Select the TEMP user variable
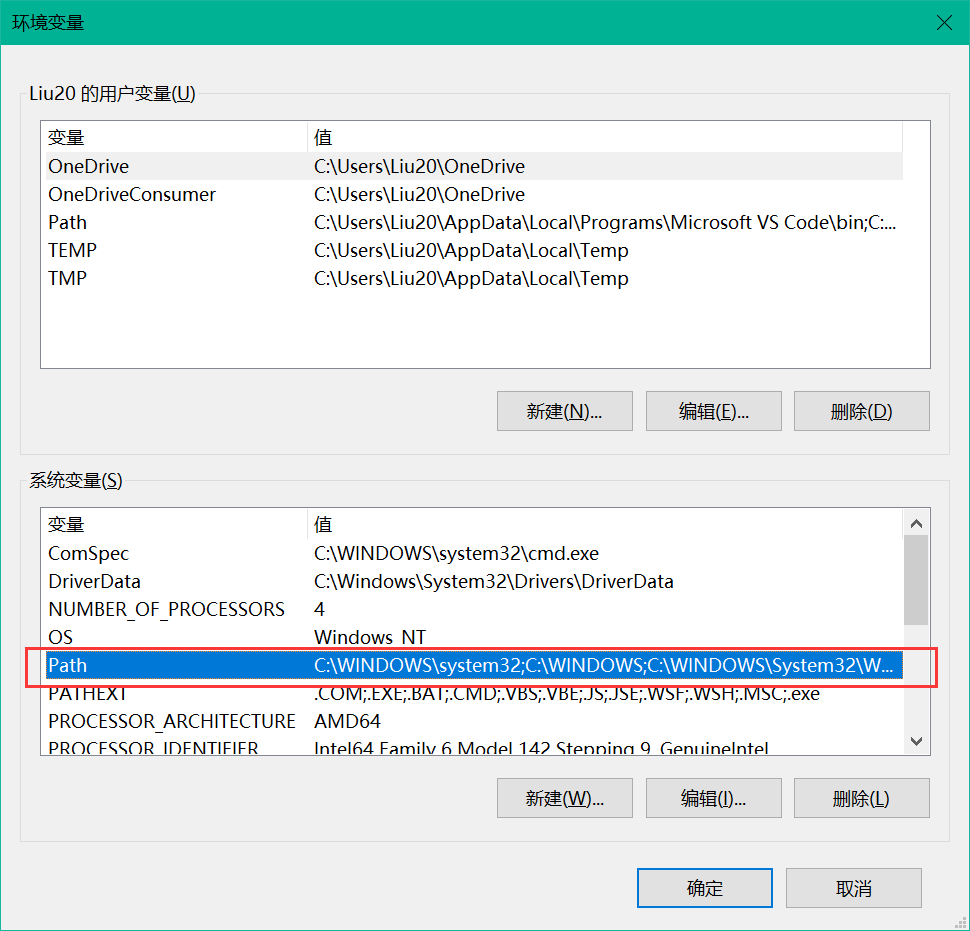 pos(150,250)
